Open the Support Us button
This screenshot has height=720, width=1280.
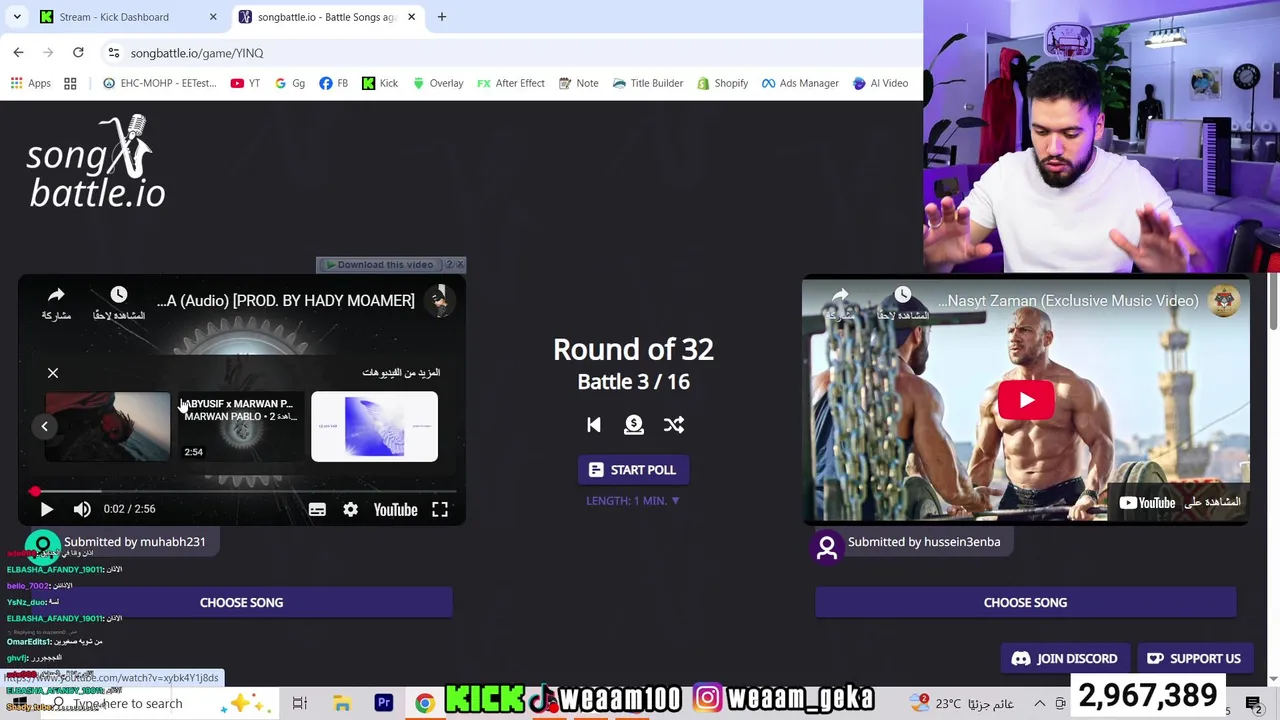[1194, 659]
